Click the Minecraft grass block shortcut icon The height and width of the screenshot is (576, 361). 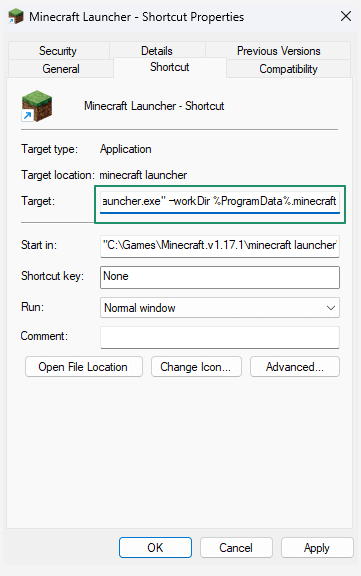36,106
